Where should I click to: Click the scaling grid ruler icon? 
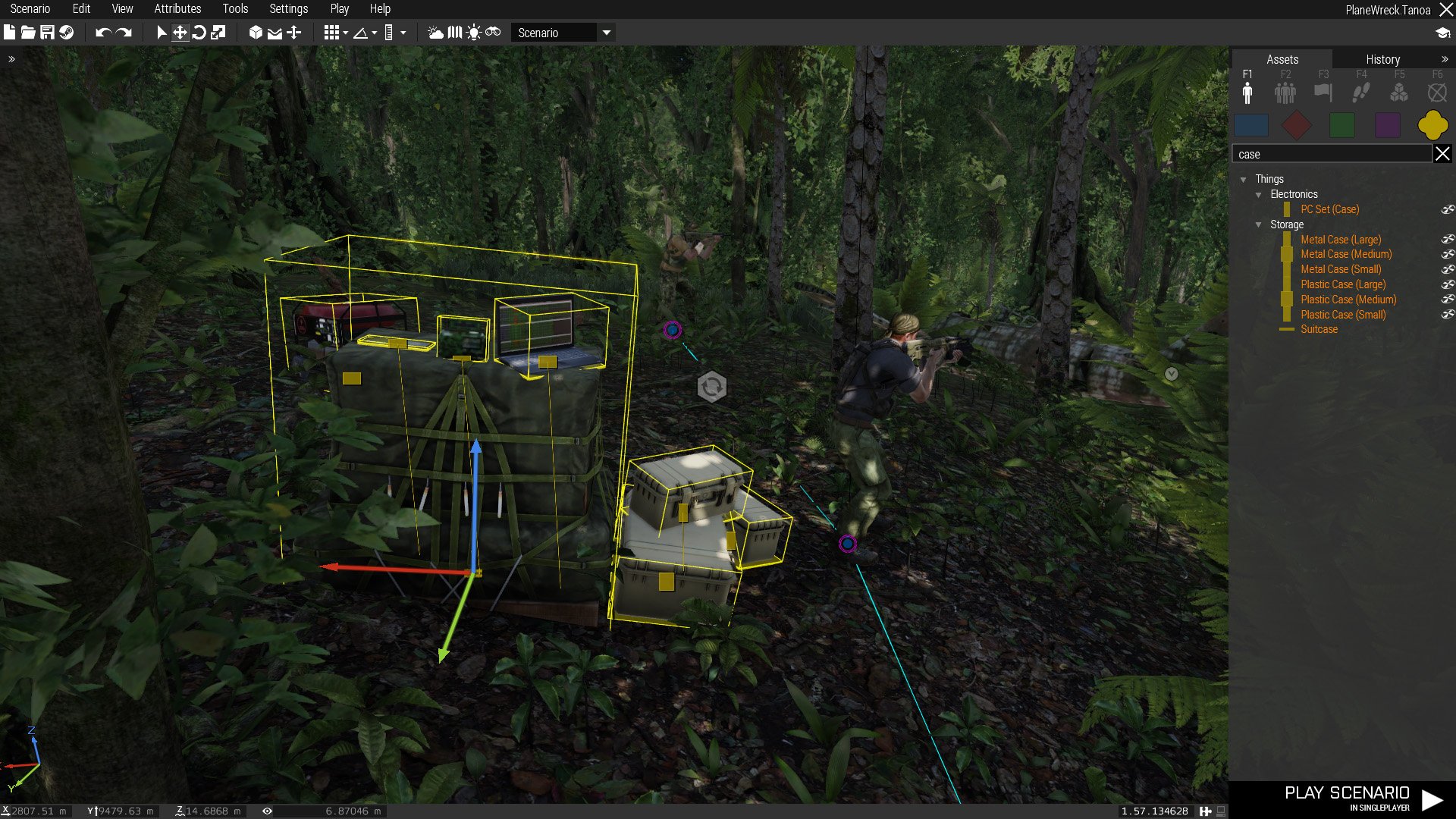(x=389, y=33)
